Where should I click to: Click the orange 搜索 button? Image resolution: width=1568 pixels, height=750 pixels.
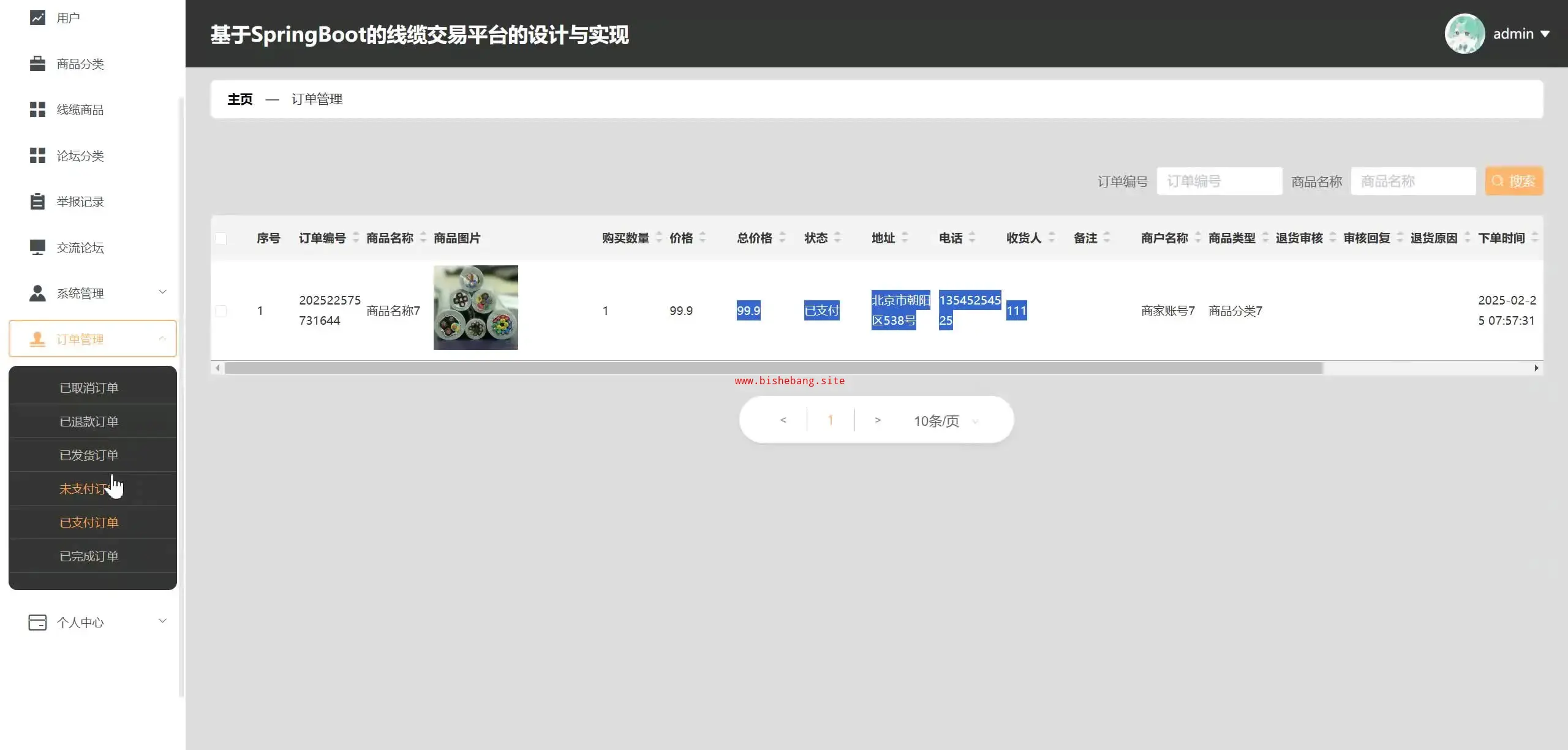pyautogui.click(x=1513, y=181)
